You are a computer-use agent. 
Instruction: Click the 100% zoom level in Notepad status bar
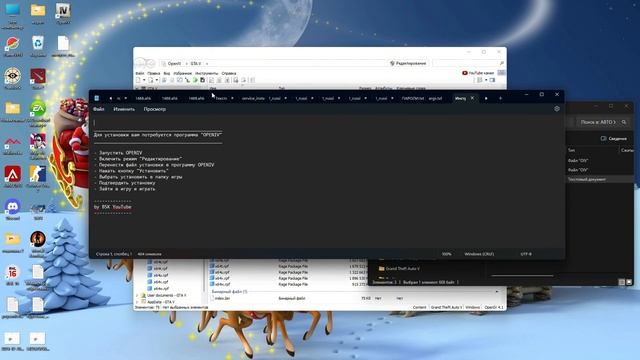click(x=447, y=254)
